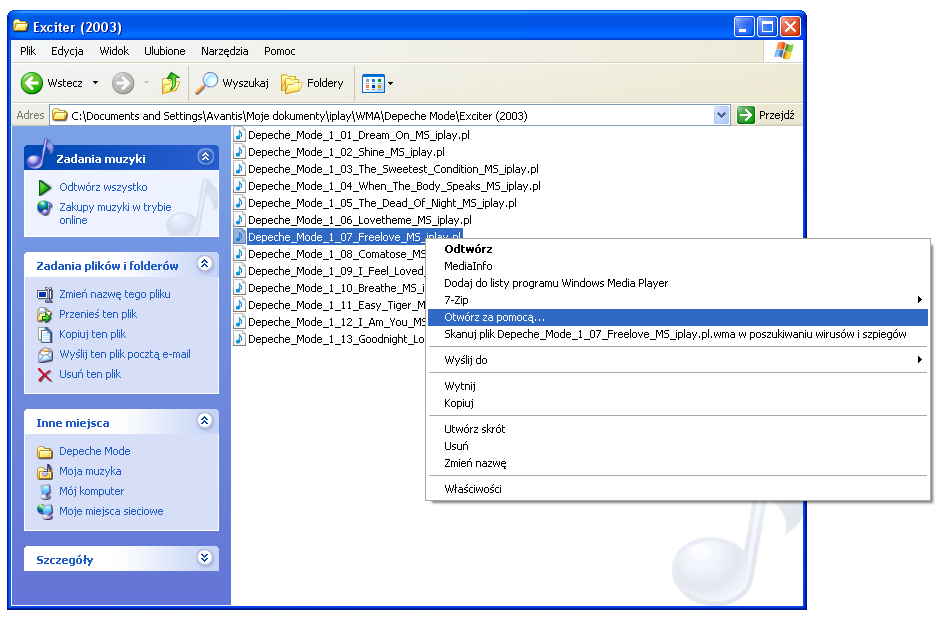This screenshot has height=626, width=948.
Task: Open the Edycja menu
Action: point(67,51)
